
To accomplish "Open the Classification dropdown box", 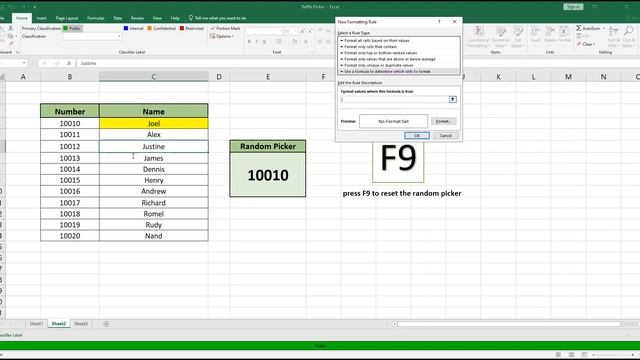I will [92, 36].
